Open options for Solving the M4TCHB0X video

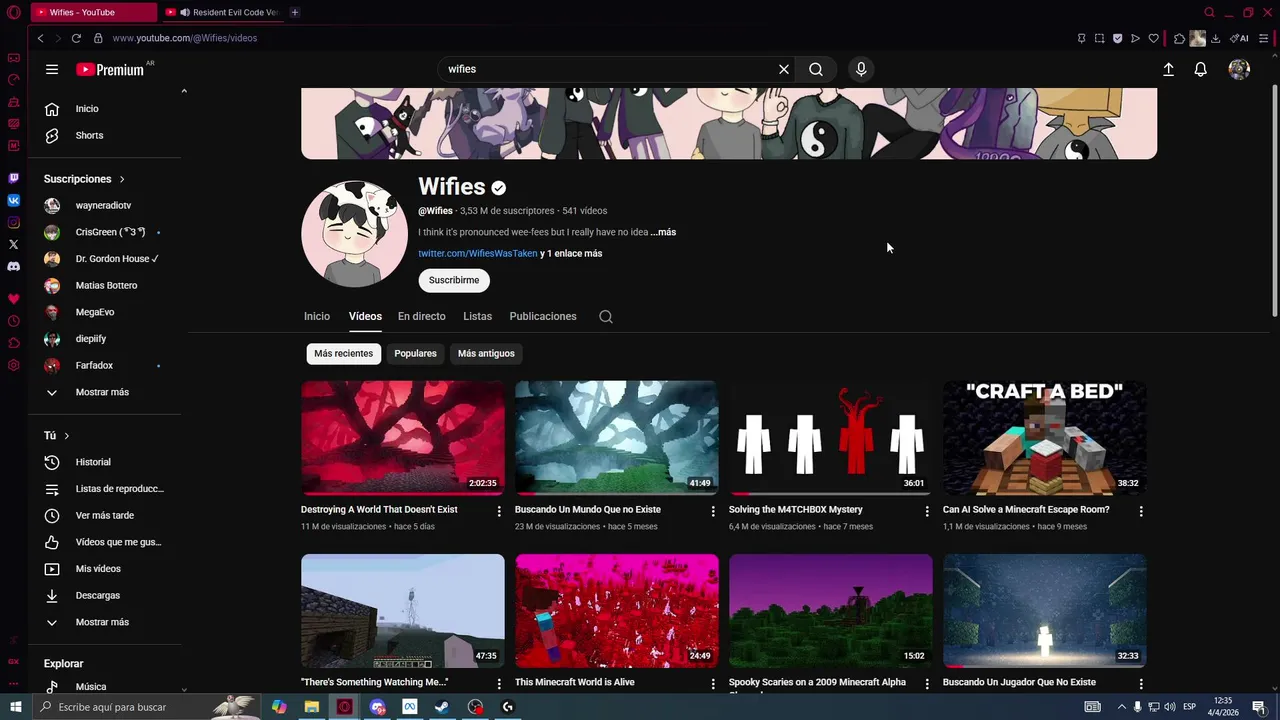coord(927,511)
